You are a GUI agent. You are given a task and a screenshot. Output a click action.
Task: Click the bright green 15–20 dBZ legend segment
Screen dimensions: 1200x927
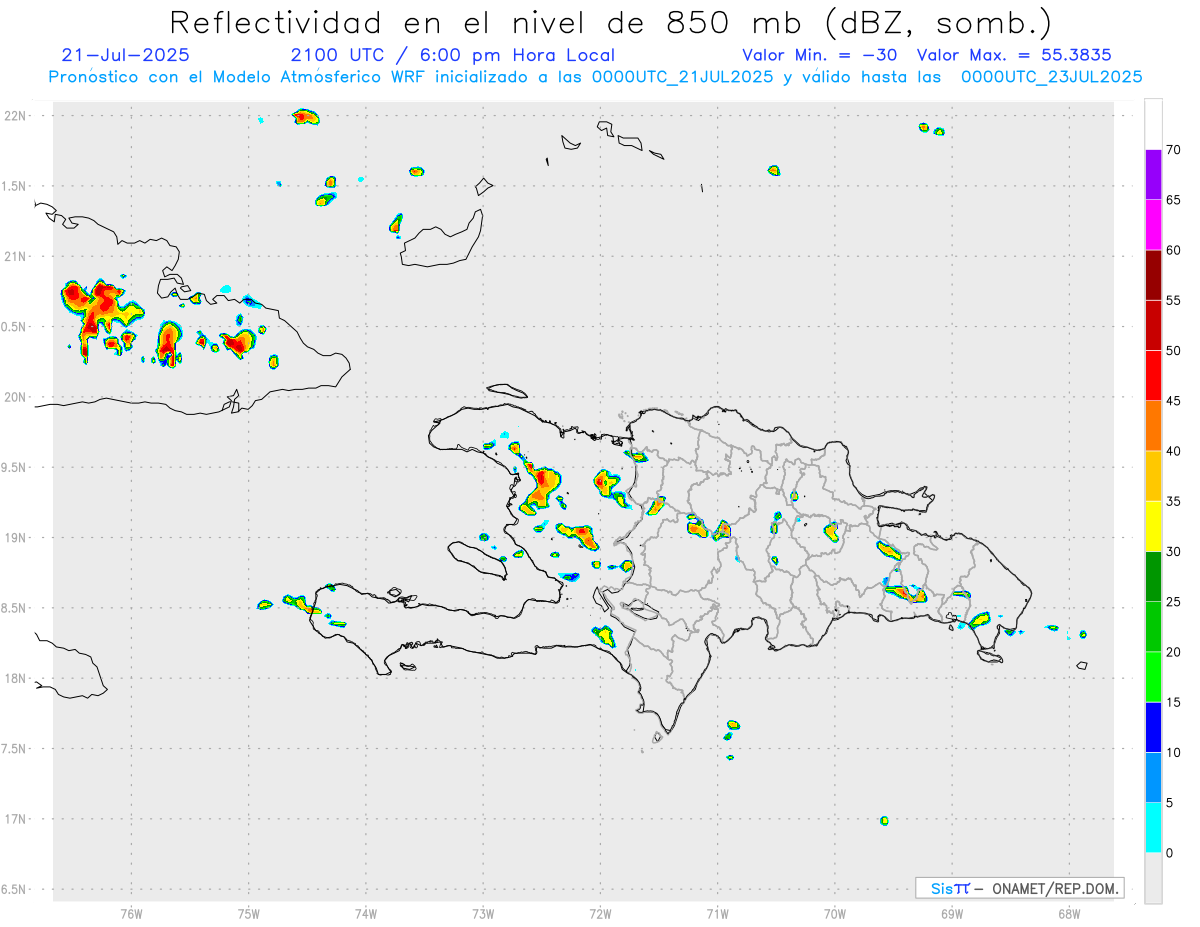[x=1153, y=677]
